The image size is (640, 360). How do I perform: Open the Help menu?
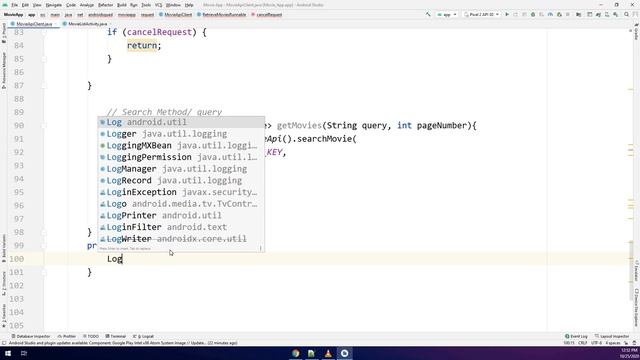pyautogui.click(x=189, y=5)
